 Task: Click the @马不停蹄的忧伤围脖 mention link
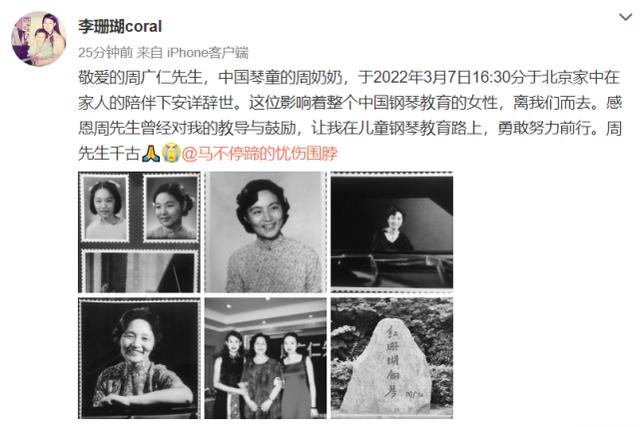click(x=259, y=153)
